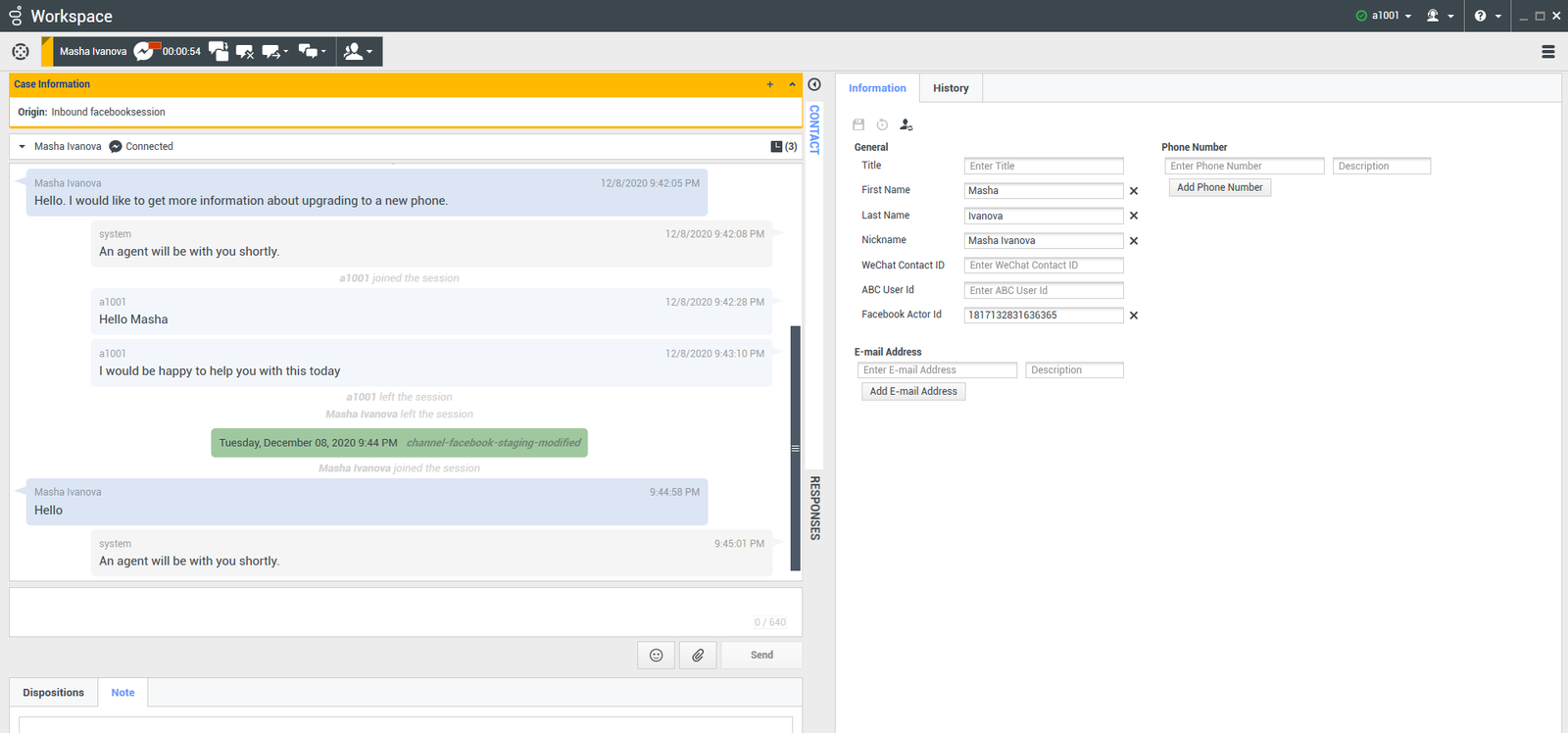The width and height of the screenshot is (1568, 733).
Task: Collapse the Case Information panel
Action: coord(792,85)
